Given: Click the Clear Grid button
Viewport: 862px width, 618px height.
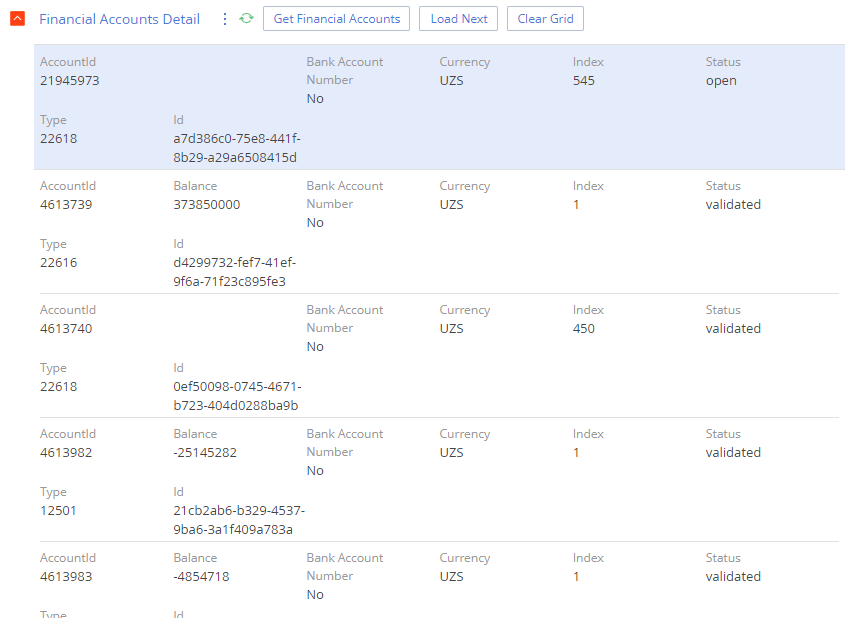Looking at the screenshot, I should click(x=545, y=19).
